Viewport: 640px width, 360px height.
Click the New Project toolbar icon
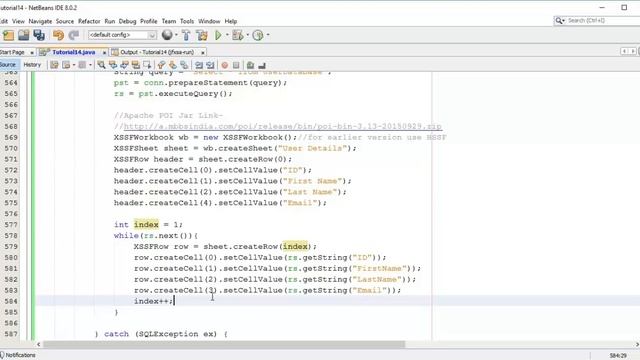pos(8,35)
